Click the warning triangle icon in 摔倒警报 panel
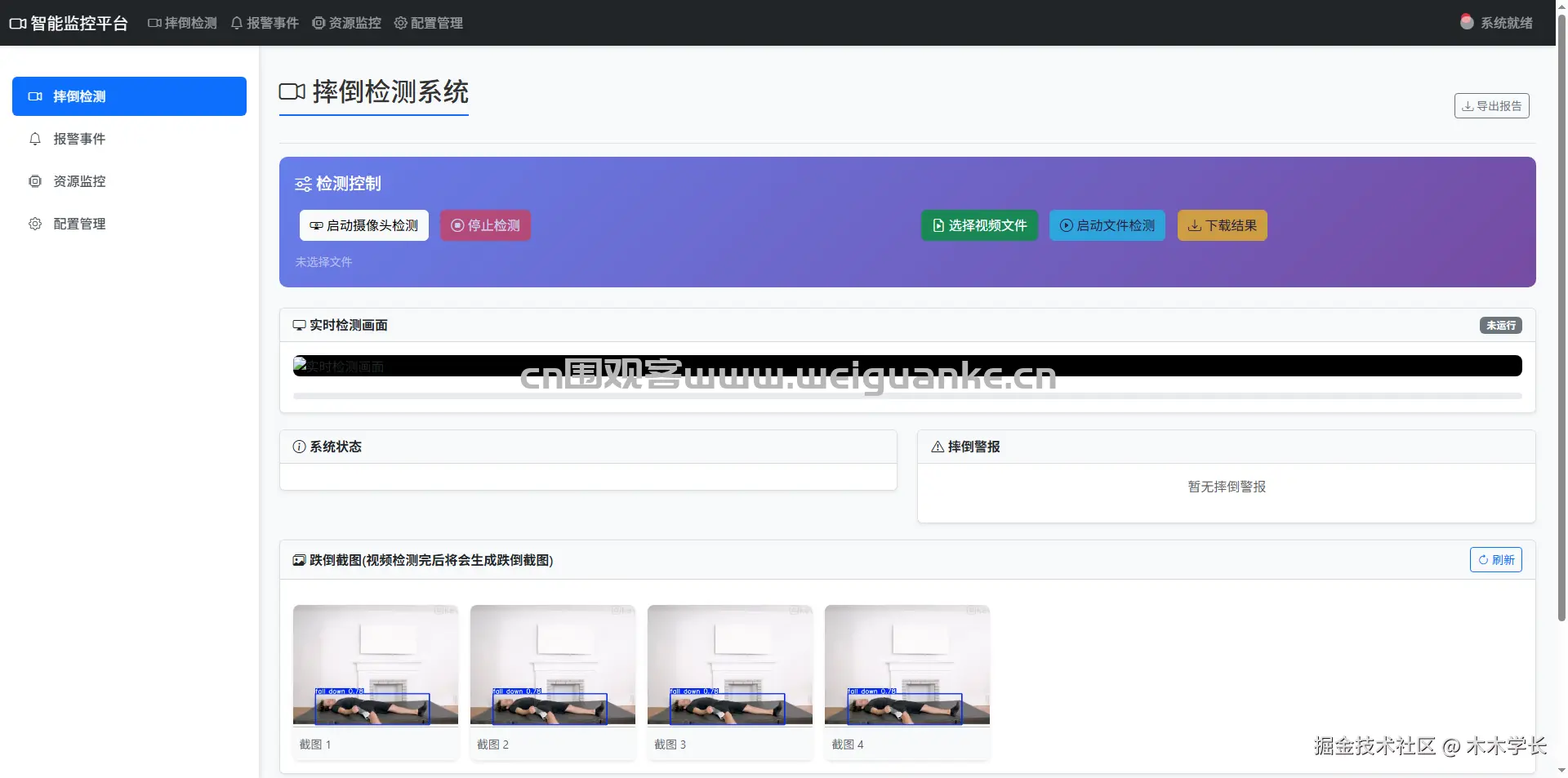Screen dimensions: 1568x778 click(936, 447)
